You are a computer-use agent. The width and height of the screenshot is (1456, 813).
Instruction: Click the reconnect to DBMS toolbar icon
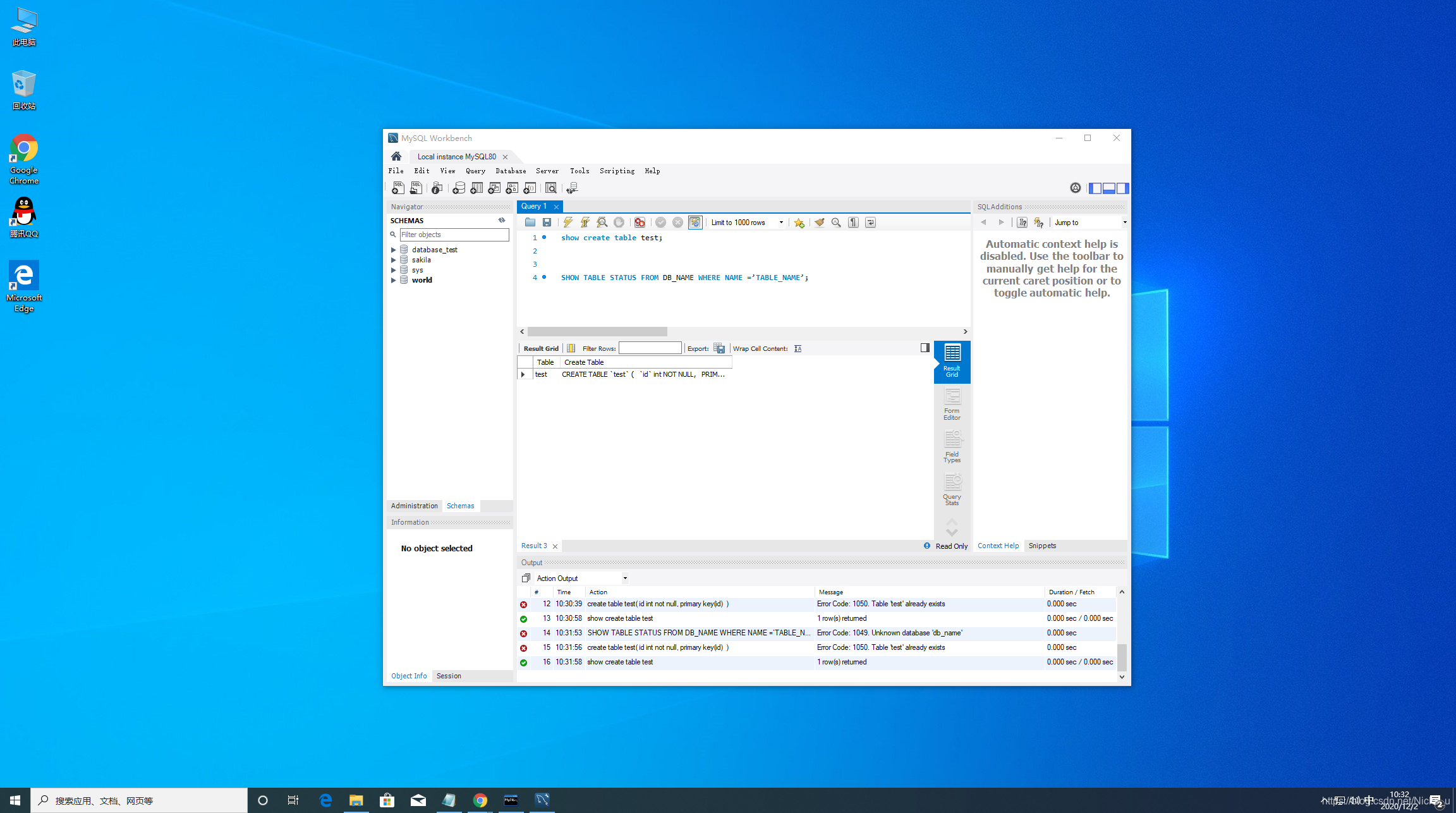pyautogui.click(x=572, y=188)
